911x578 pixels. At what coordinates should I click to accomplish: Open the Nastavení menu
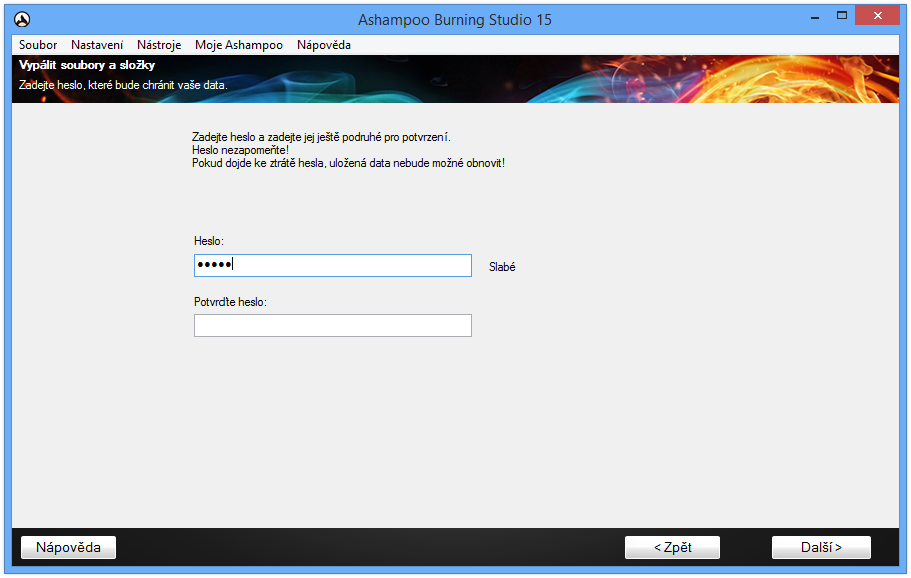click(97, 45)
